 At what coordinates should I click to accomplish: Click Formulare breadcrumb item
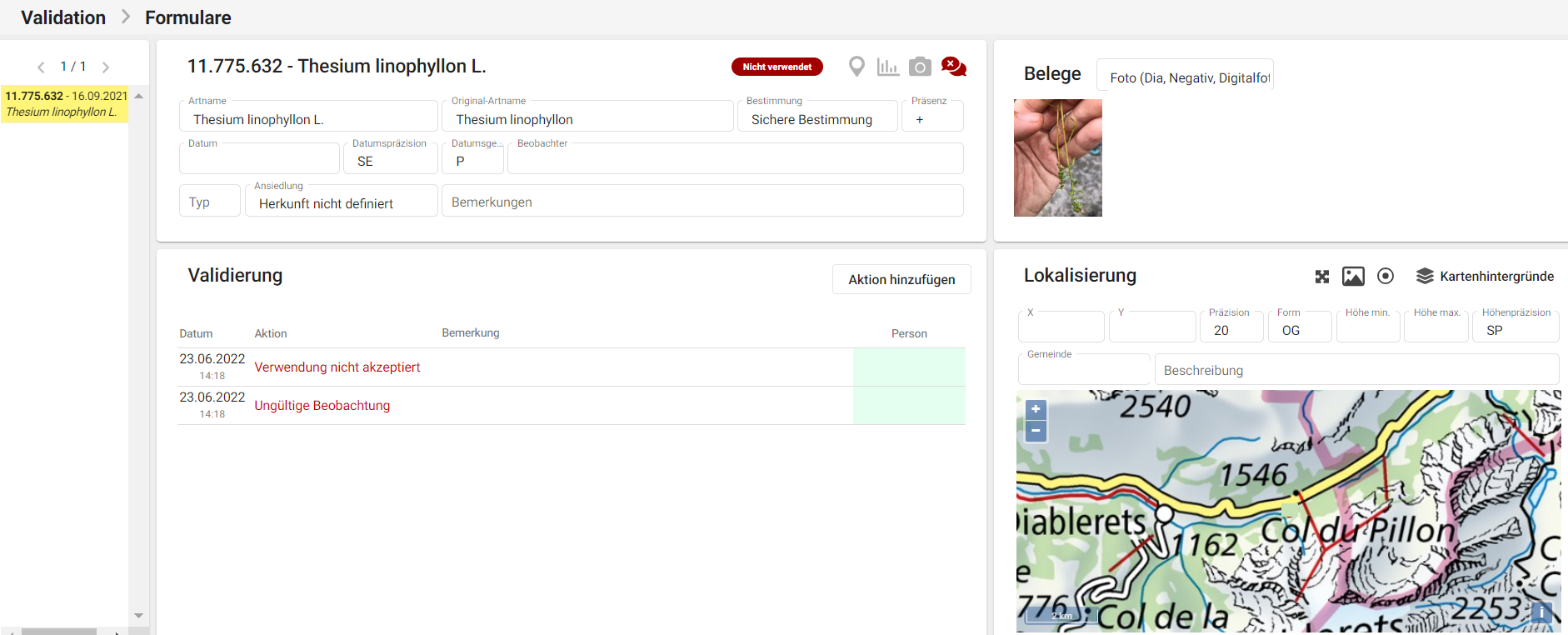coord(188,17)
